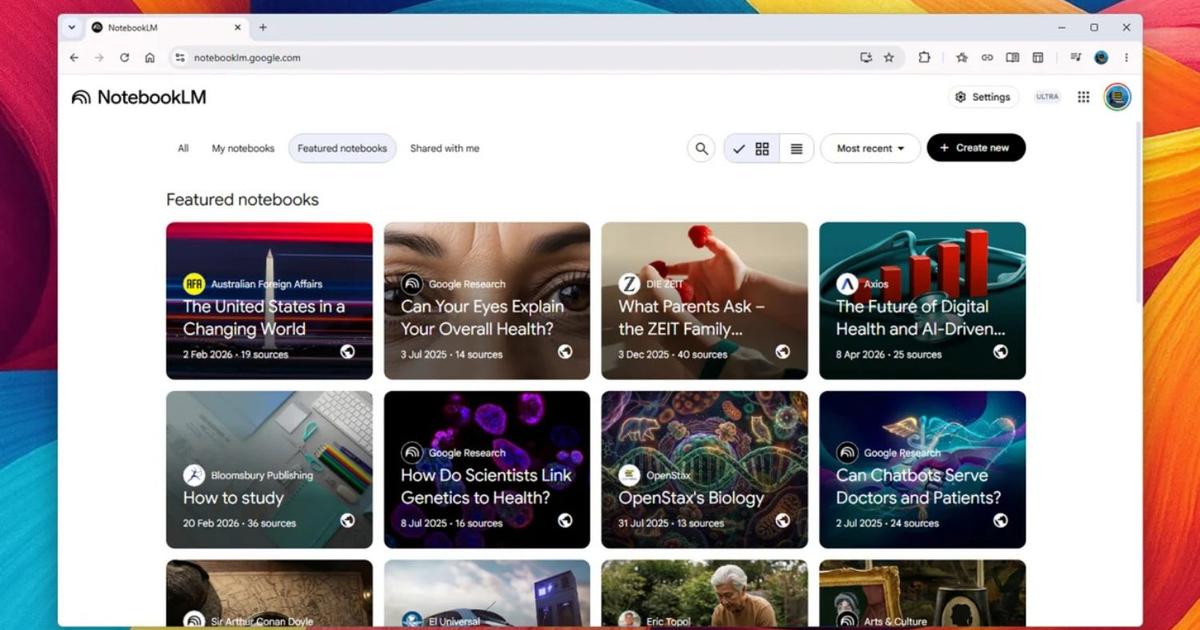The height and width of the screenshot is (630, 1200).
Task: Open the Most recent sort dropdown
Action: pos(870,148)
